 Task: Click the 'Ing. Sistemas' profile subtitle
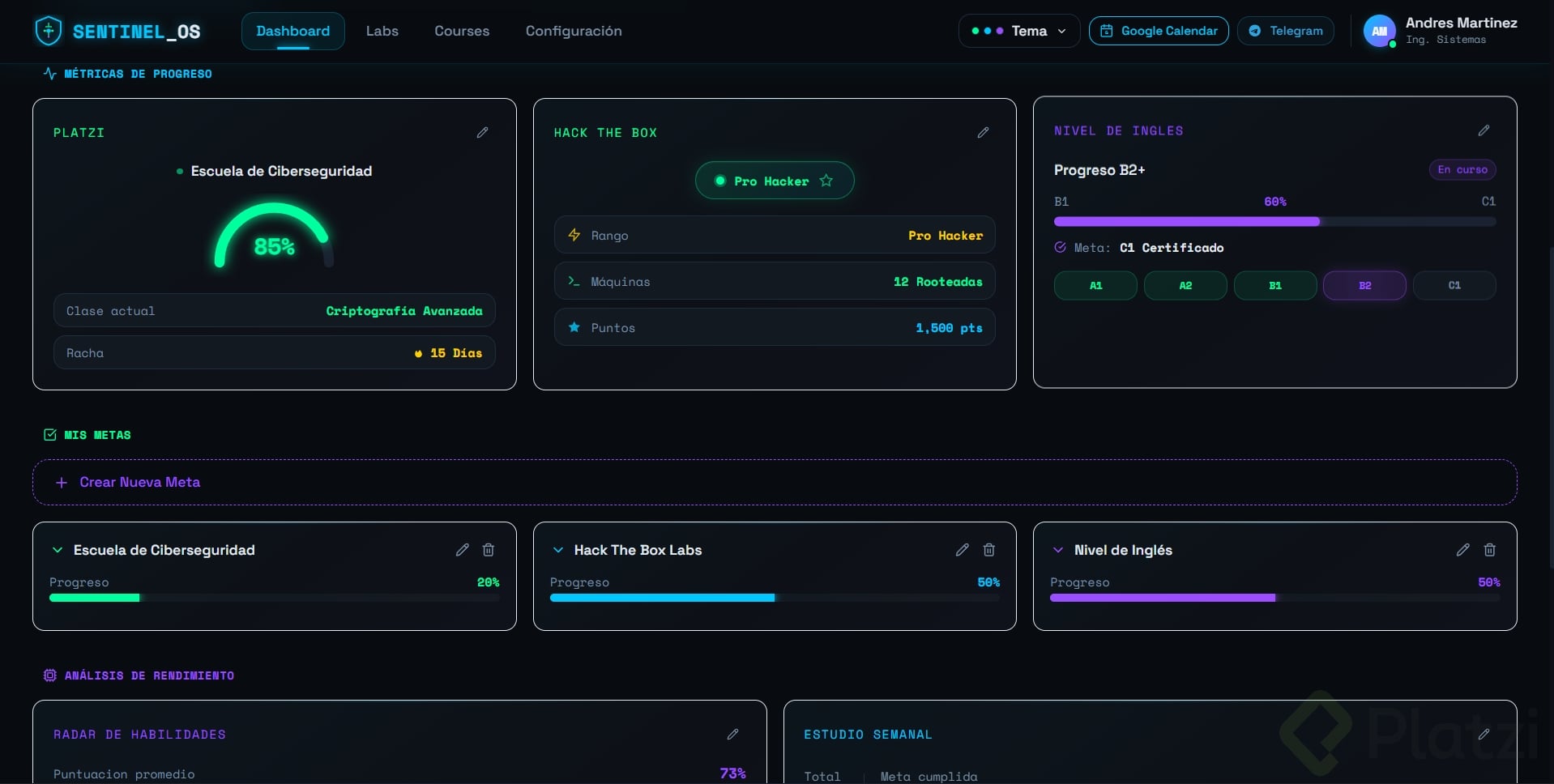tap(1446, 40)
